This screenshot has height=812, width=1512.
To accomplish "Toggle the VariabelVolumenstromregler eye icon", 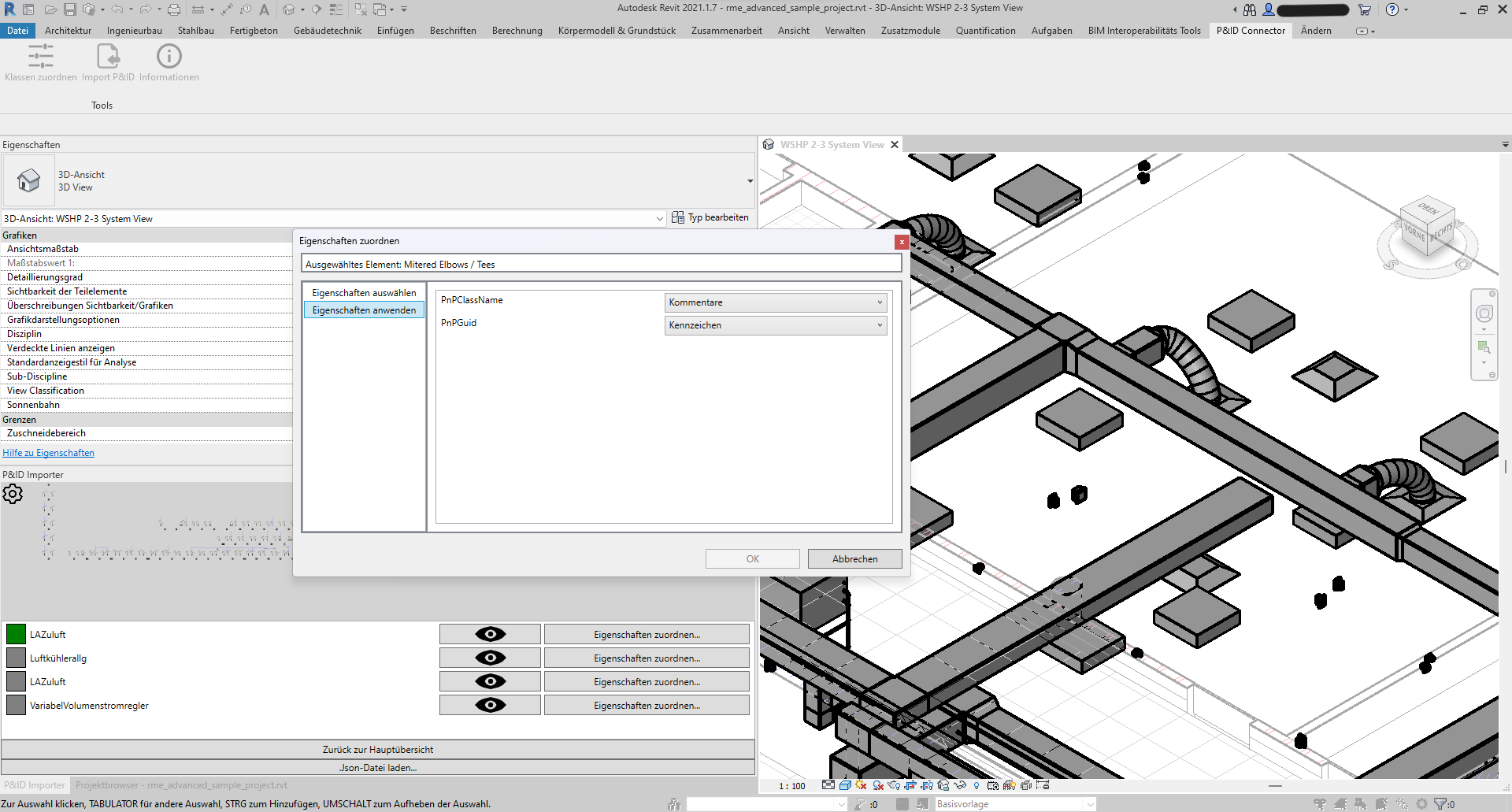I will pos(490,705).
